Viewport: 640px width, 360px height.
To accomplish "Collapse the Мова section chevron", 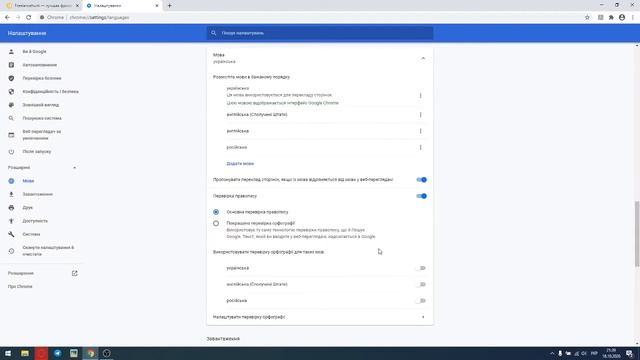I will [x=423, y=58].
